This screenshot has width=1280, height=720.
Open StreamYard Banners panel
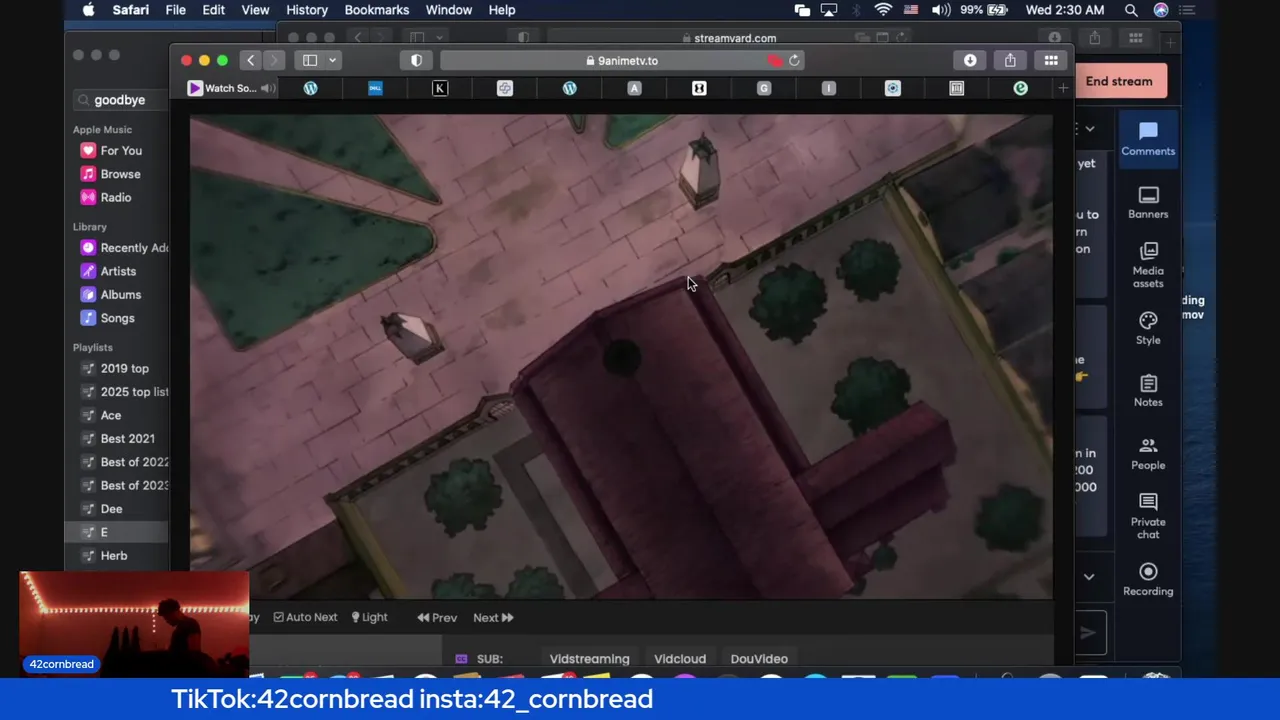(1148, 202)
